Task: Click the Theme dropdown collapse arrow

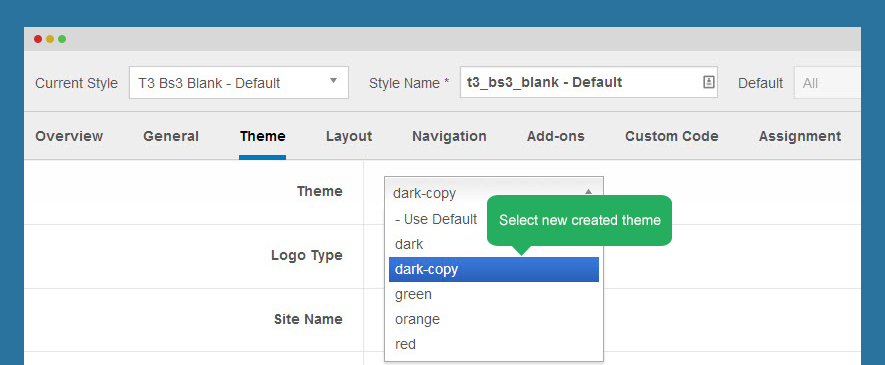Action: click(x=588, y=192)
